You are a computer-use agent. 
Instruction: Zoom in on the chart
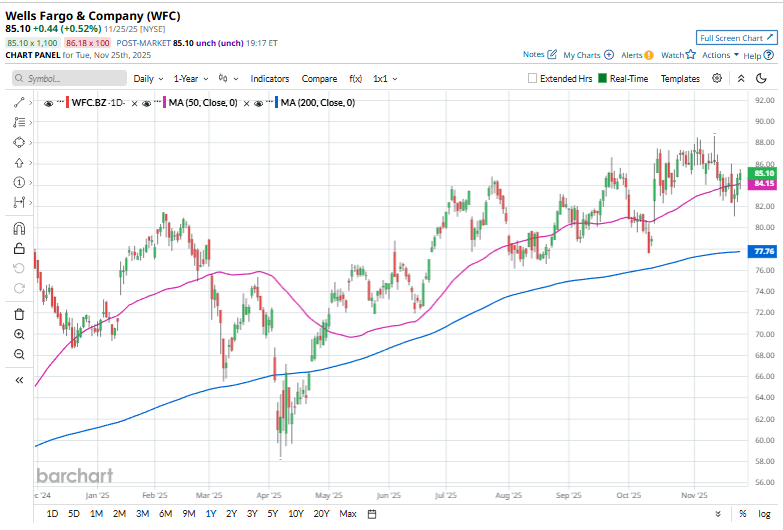[x=19, y=334]
